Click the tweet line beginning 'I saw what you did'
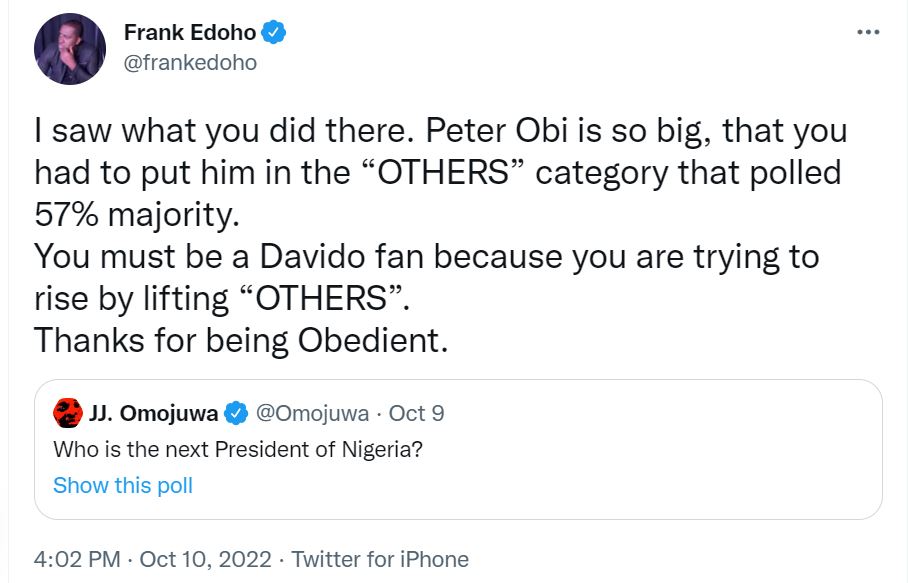908x583 pixels. (441, 131)
